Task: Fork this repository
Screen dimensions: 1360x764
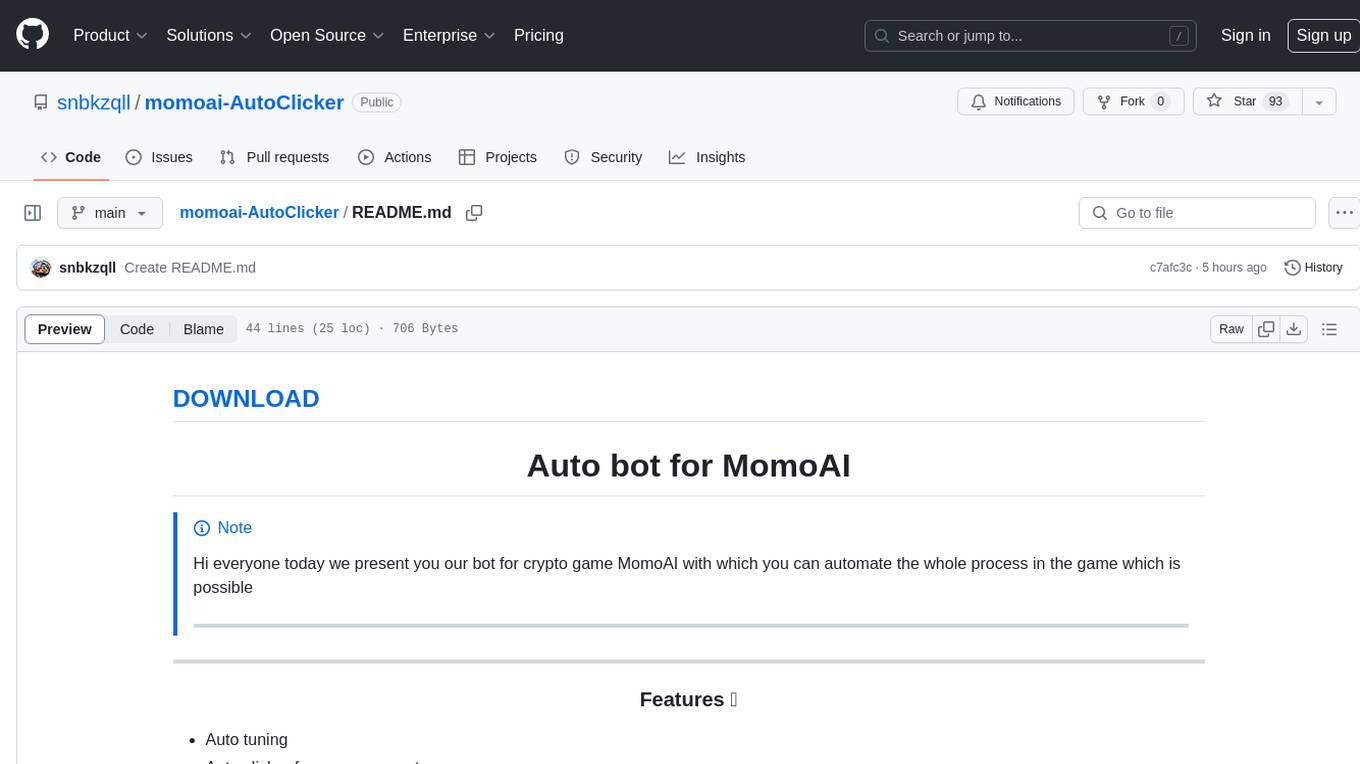Action: click(x=1134, y=102)
